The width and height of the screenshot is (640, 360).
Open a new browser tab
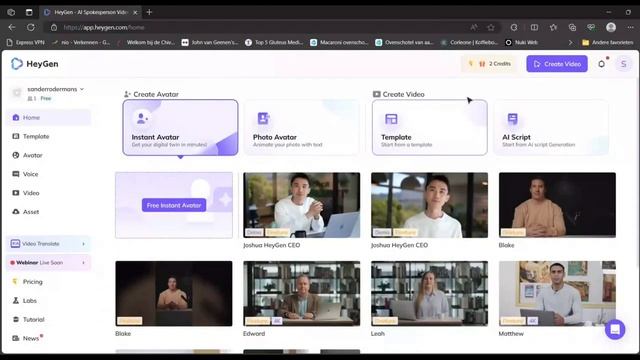point(149,12)
